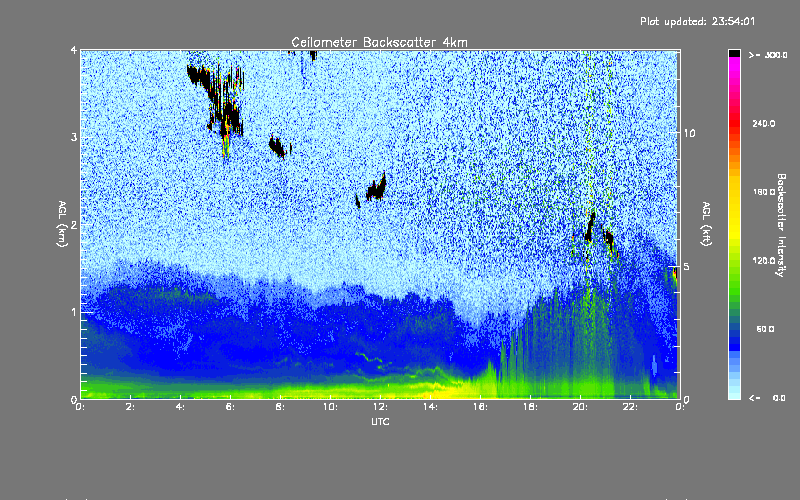
Task: Click the '6:' UTC tick label
Action: point(230,407)
